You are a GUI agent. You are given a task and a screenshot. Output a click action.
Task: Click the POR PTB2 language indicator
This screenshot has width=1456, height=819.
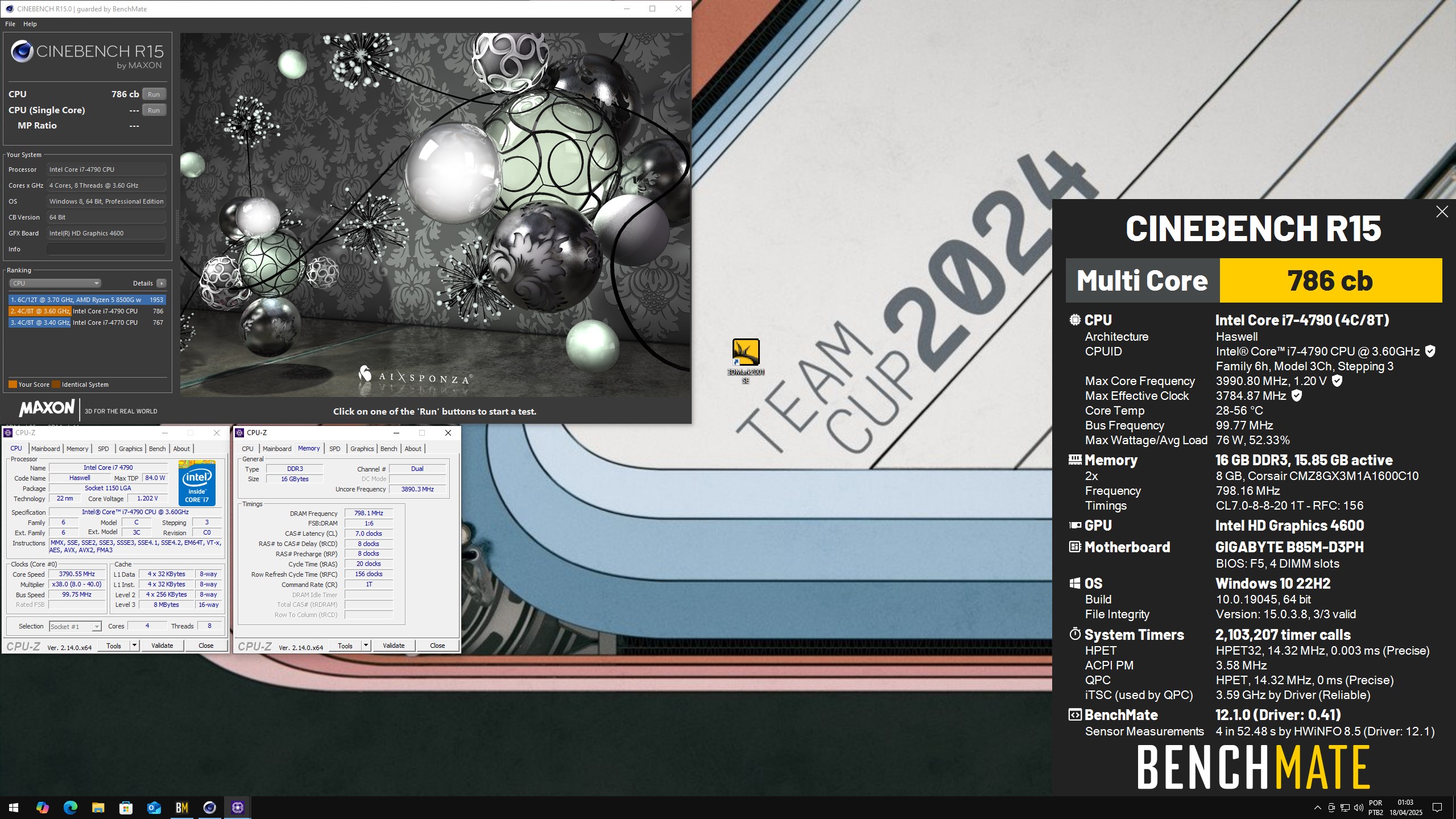[x=1375, y=808]
